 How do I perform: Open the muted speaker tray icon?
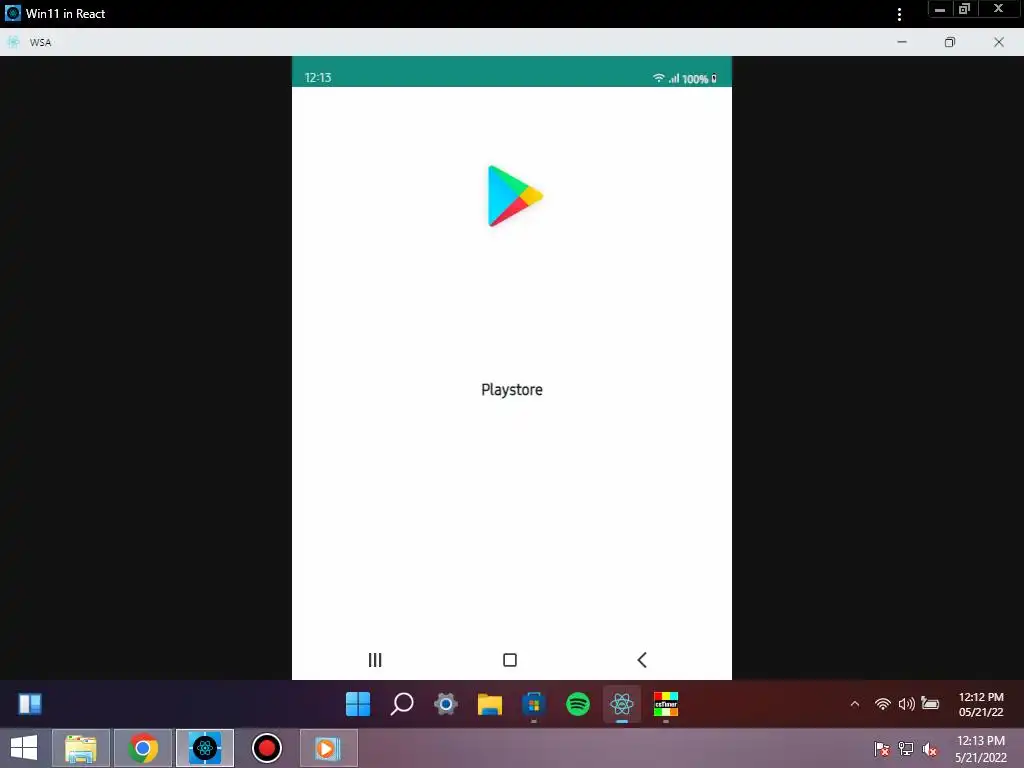pos(929,748)
